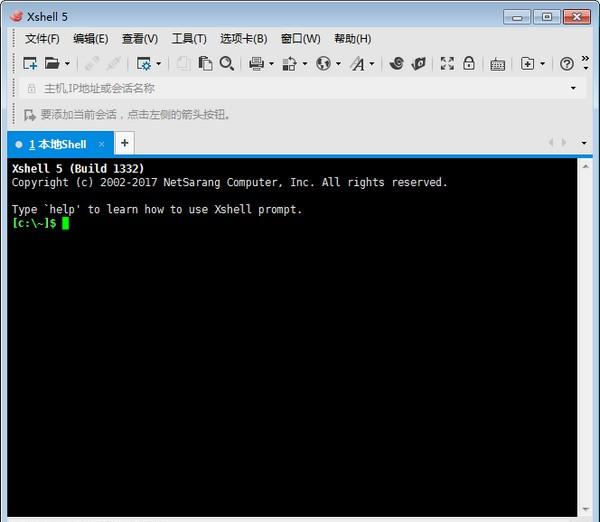The height and width of the screenshot is (522, 600).
Task: Maximize the Xshell 5 window
Action: (x=547, y=17)
